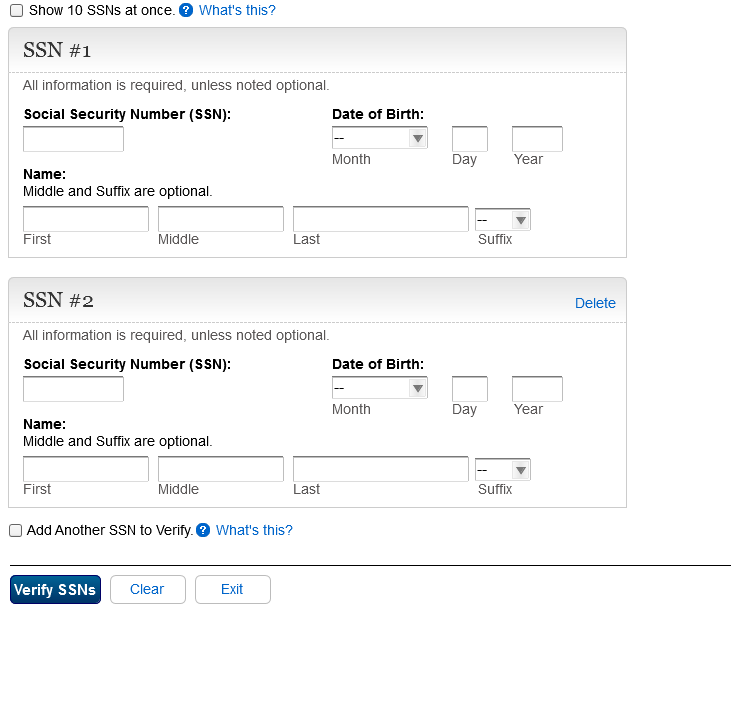The height and width of the screenshot is (706, 738).
Task: Click the Exit button
Action: pos(232,590)
